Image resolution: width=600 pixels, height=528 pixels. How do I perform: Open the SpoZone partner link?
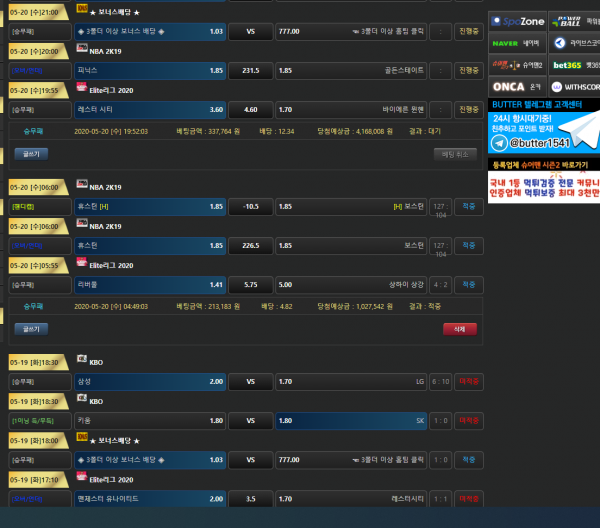click(517, 21)
